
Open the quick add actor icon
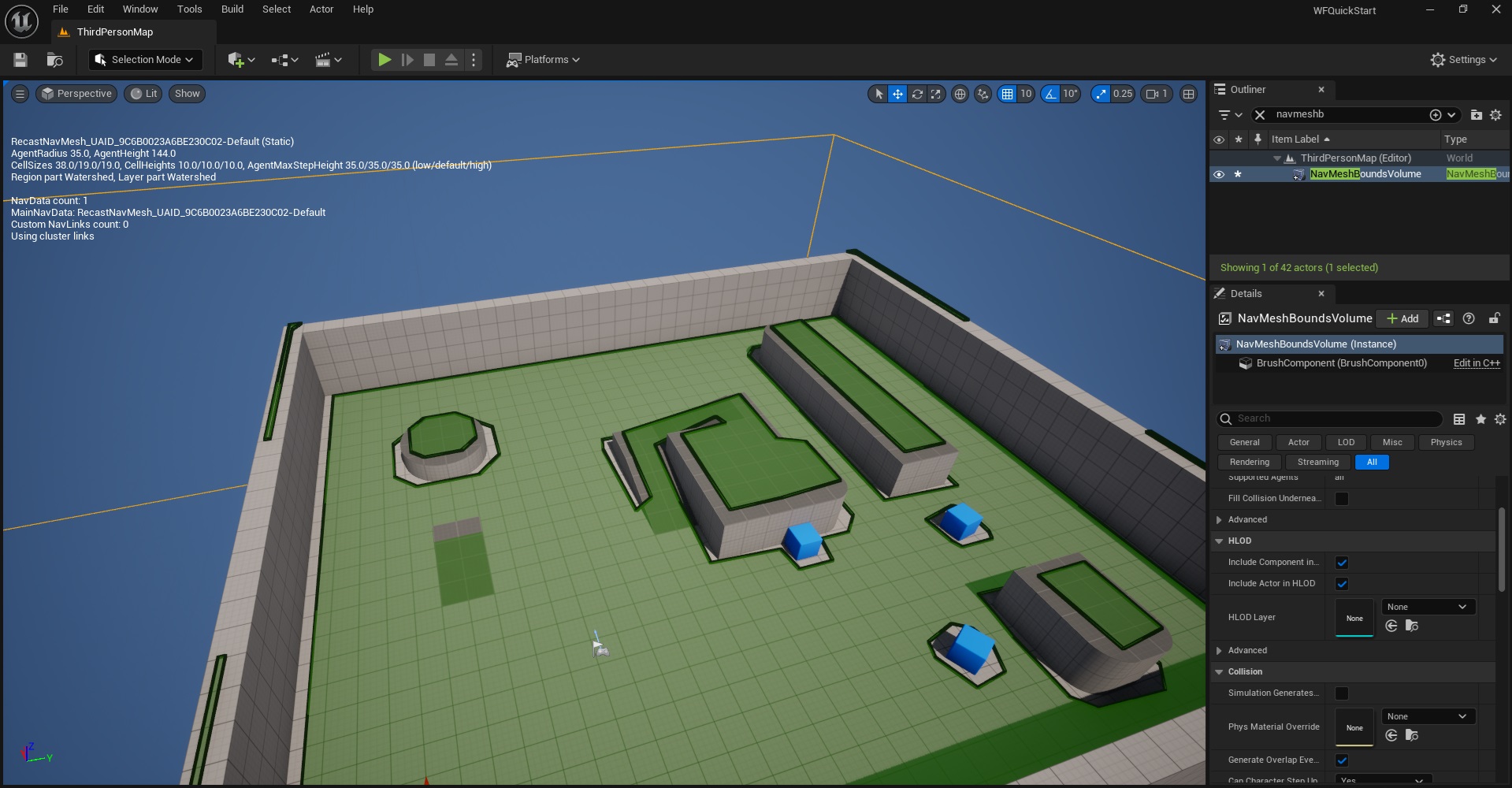pos(241,60)
